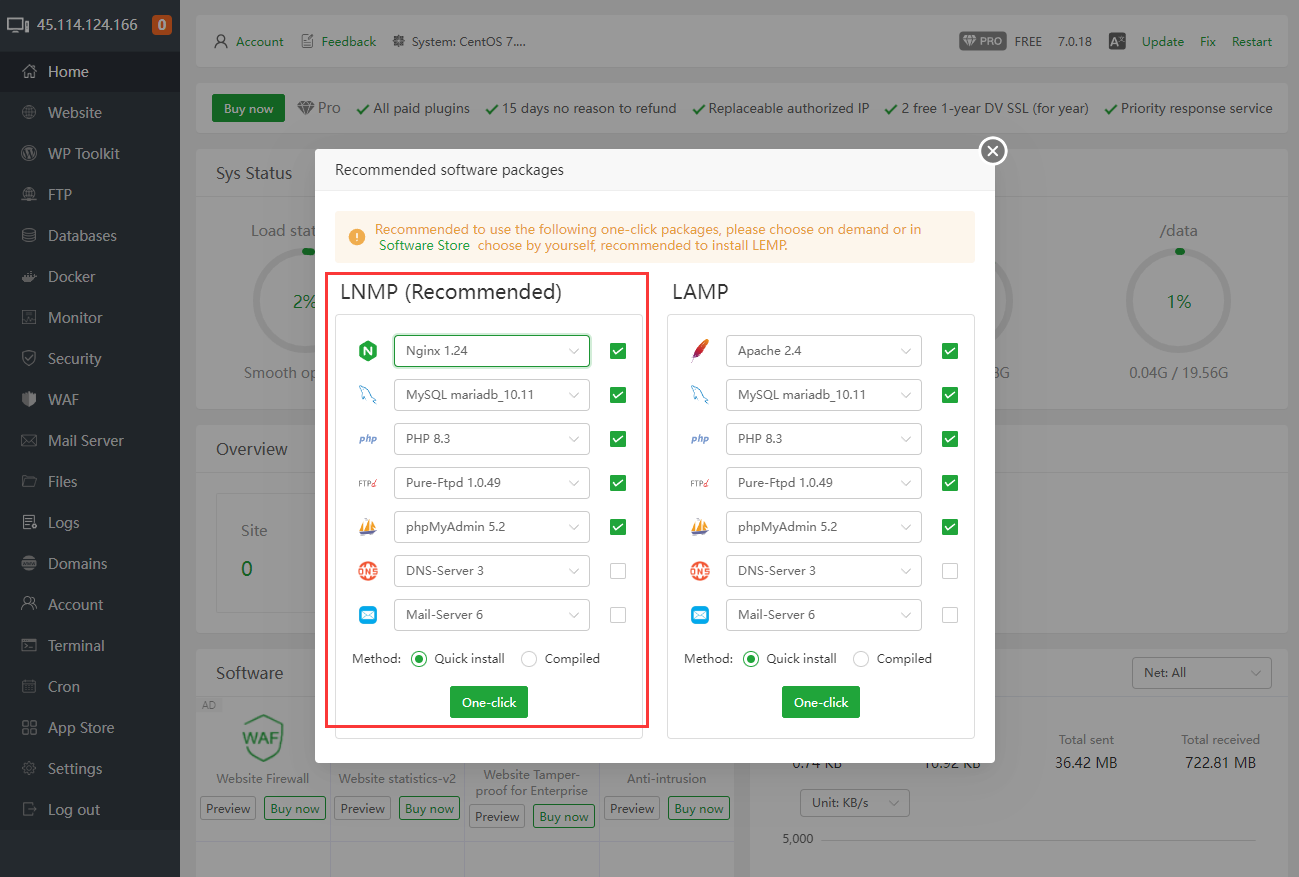Select Log out in the sidebar
The width and height of the screenshot is (1299, 877).
click(x=90, y=810)
